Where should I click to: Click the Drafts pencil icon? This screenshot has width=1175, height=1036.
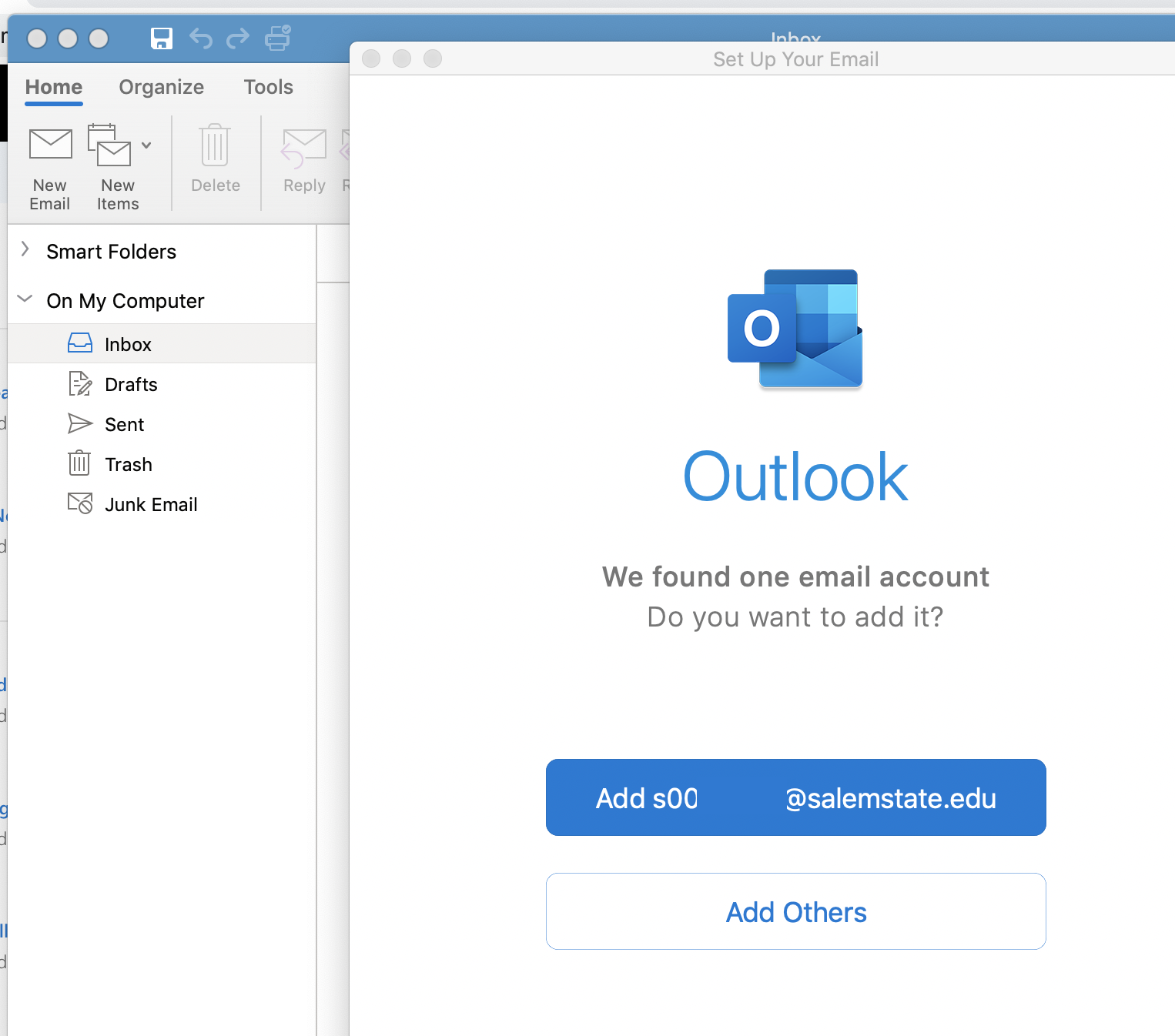[x=80, y=383]
